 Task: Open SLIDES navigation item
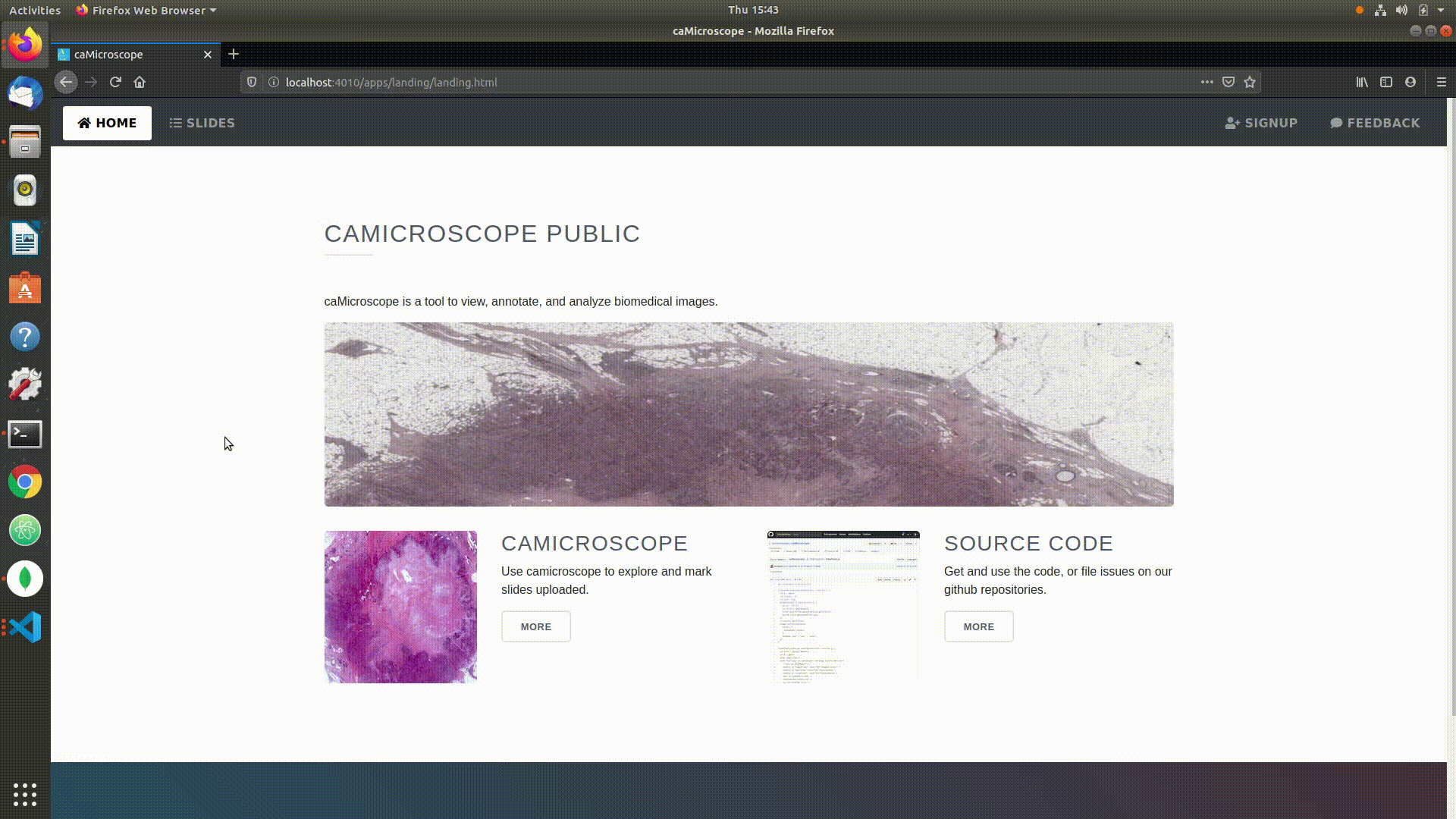(x=202, y=123)
